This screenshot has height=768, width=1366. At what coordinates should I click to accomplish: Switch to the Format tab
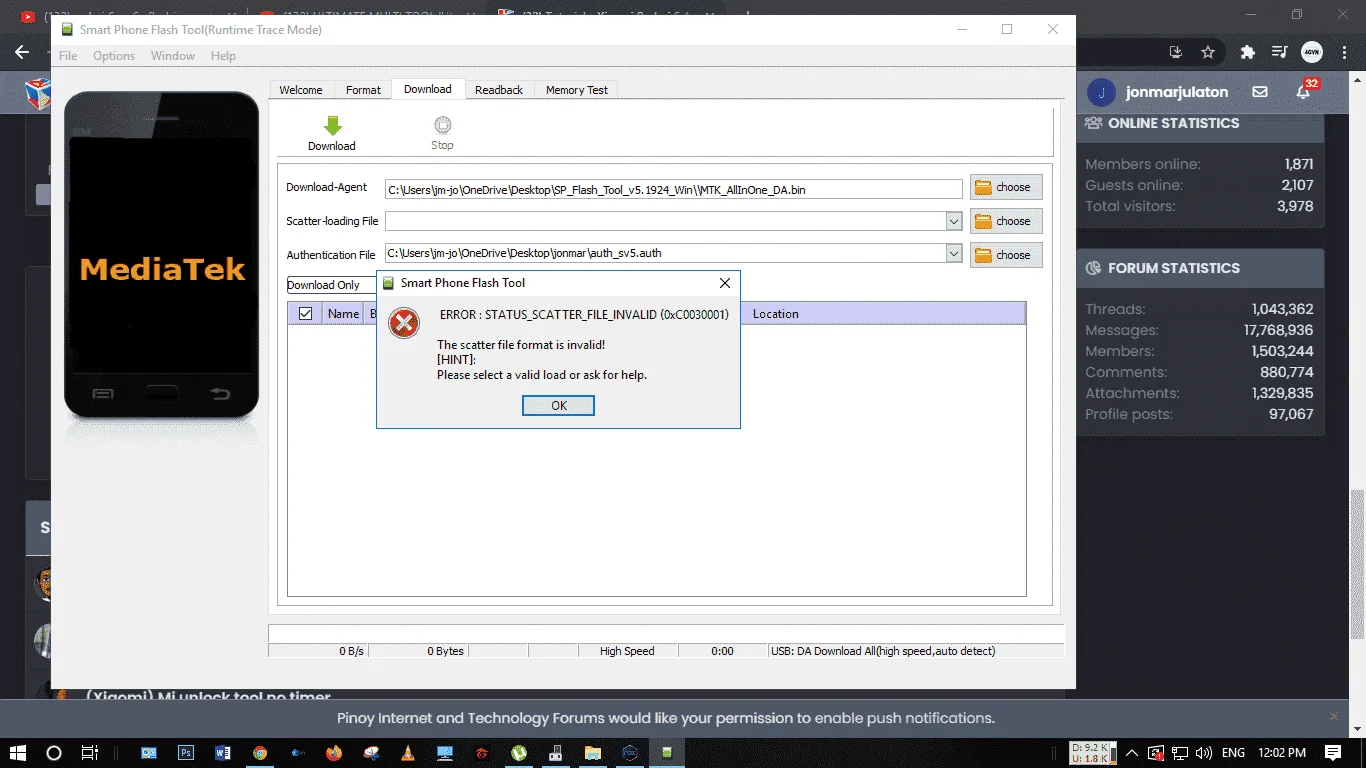tap(363, 90)
